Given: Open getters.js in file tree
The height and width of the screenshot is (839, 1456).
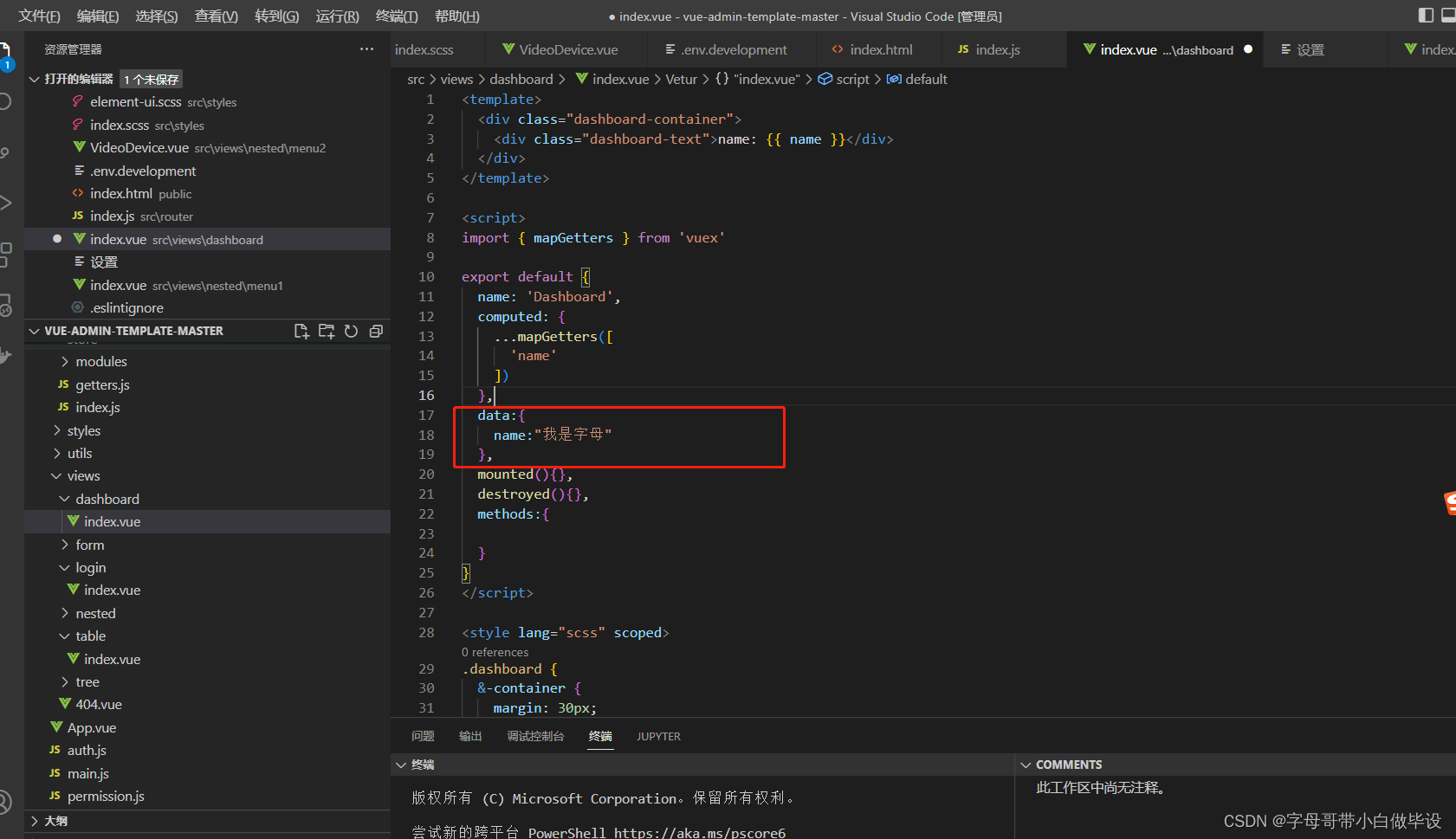Looking at the screenshot, I should pyautogui.click(x=102, y=384).
